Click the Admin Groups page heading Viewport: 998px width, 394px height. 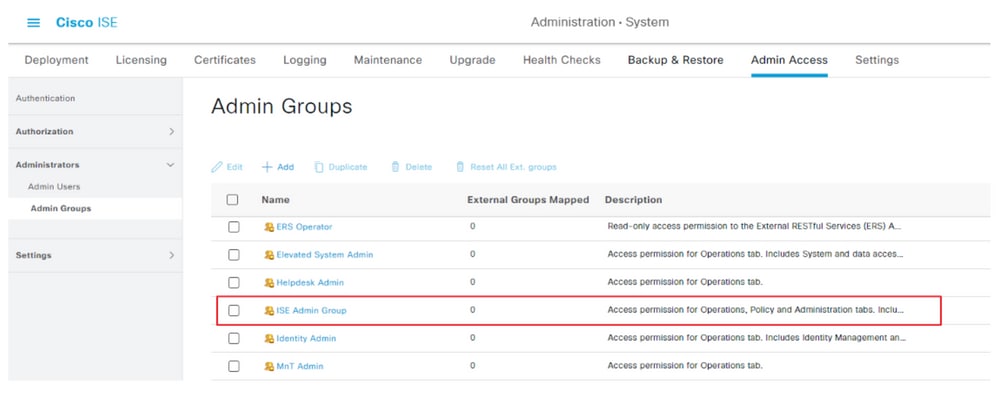(281, 106)
